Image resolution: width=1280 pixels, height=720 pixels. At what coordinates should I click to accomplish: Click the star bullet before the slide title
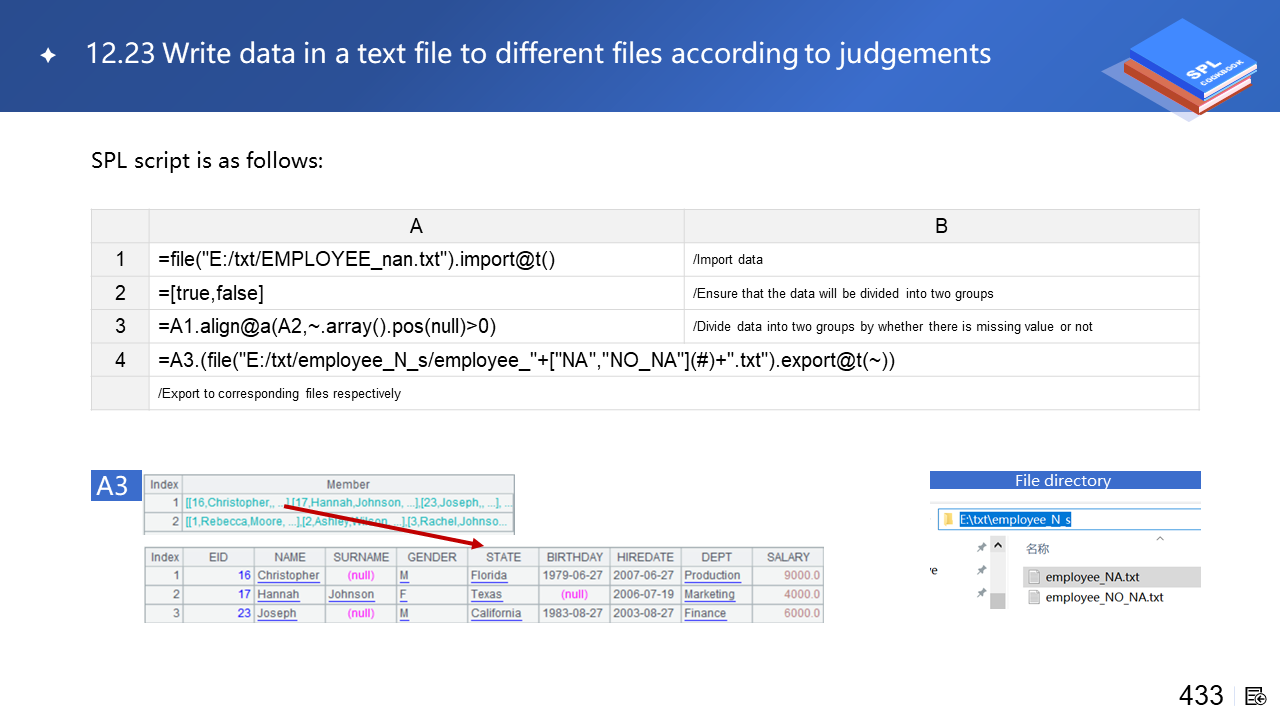48,55
